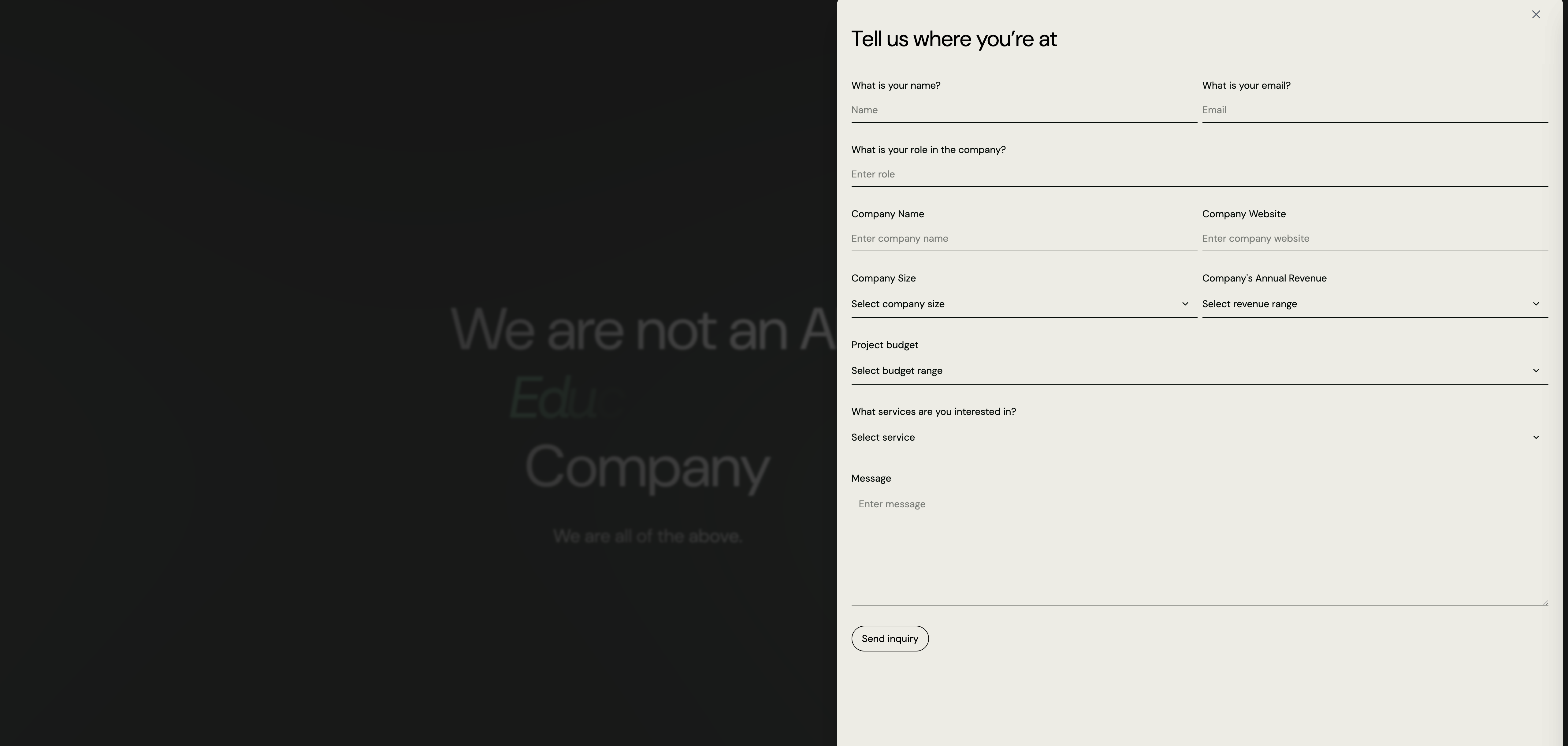Click the revenue range chevron arrow

[x=1536, y=304]
